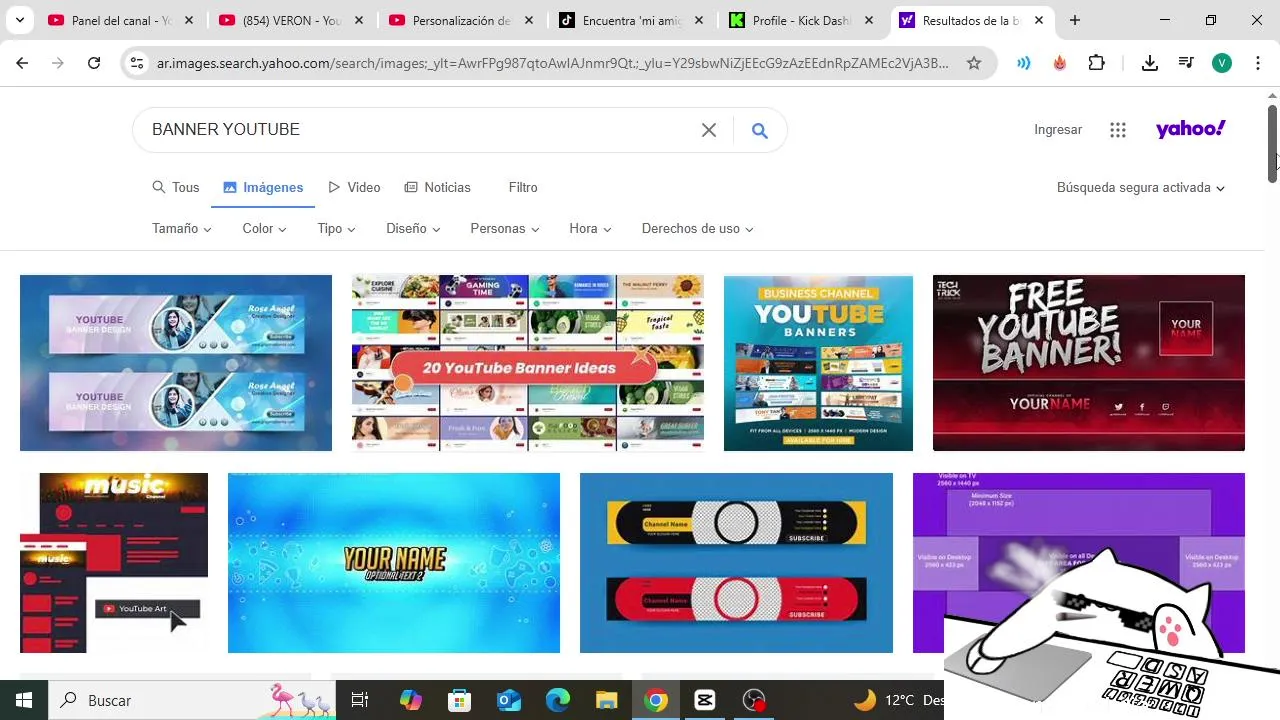Expand the Tipo filter dropdown
1280x720 pixels.
click(x=336, y=228)
